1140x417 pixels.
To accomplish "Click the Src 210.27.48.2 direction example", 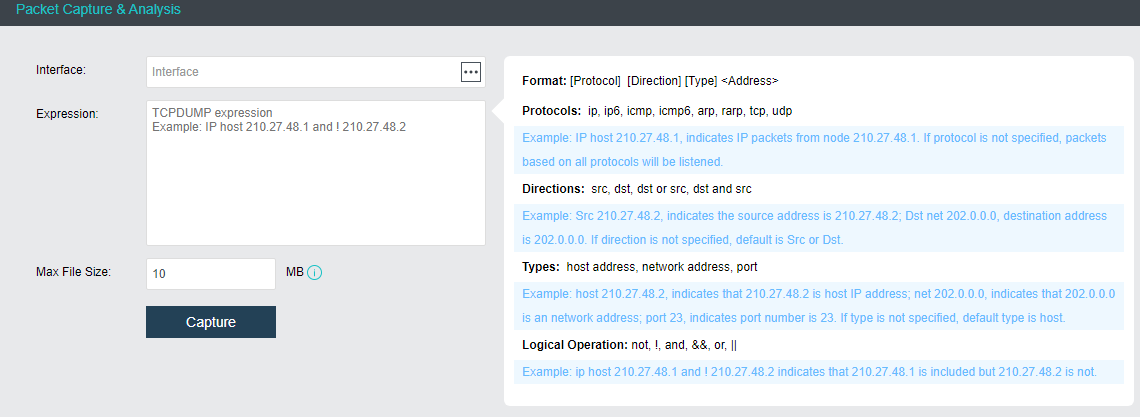I will point(815,227).
